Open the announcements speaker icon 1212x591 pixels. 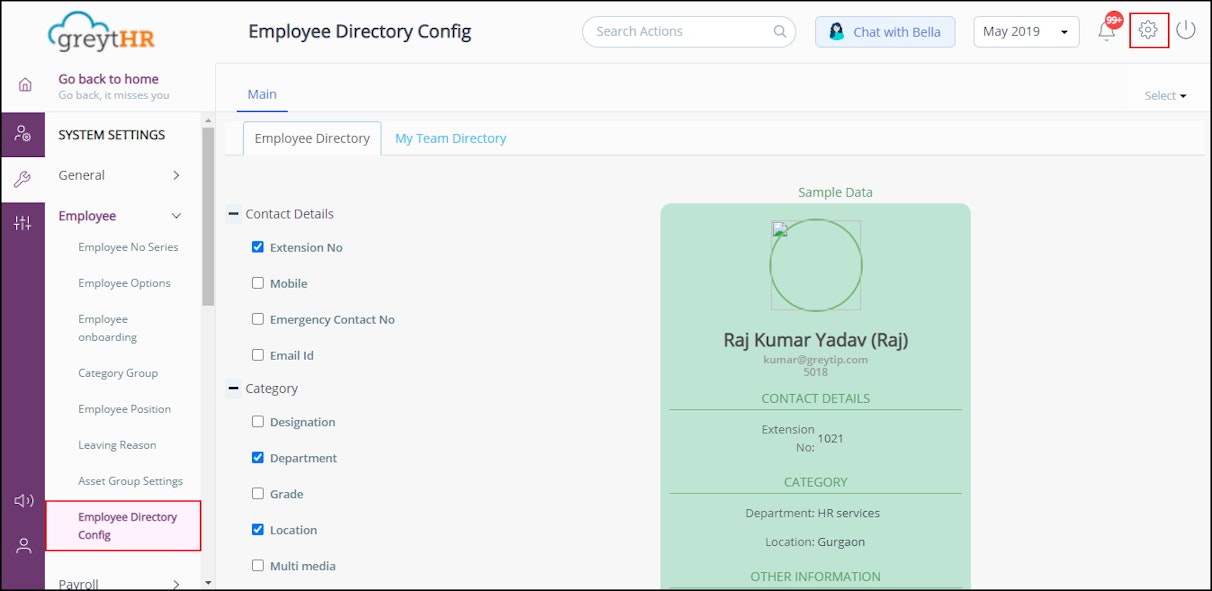(23, 500)
